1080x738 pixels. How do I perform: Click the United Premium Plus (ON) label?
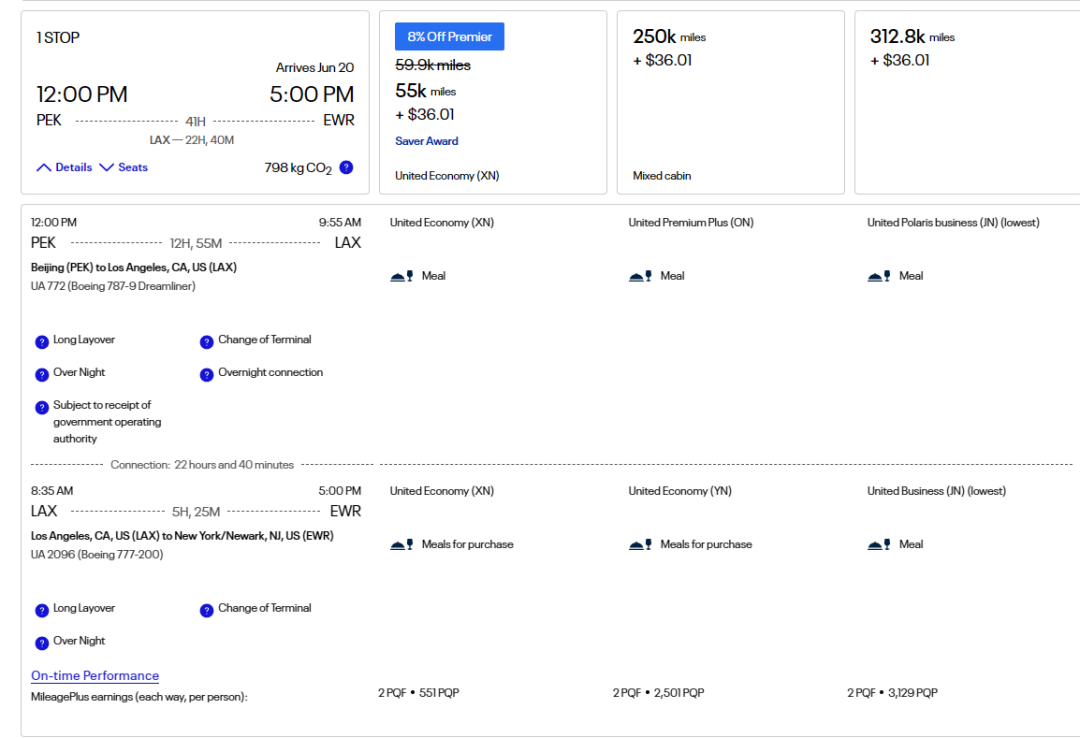(691, 223)
